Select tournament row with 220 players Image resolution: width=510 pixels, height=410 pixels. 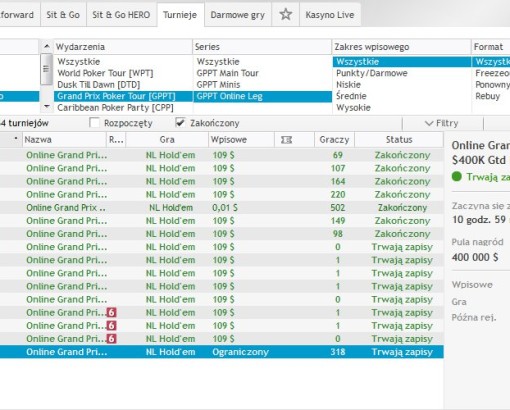click(222, 194)
